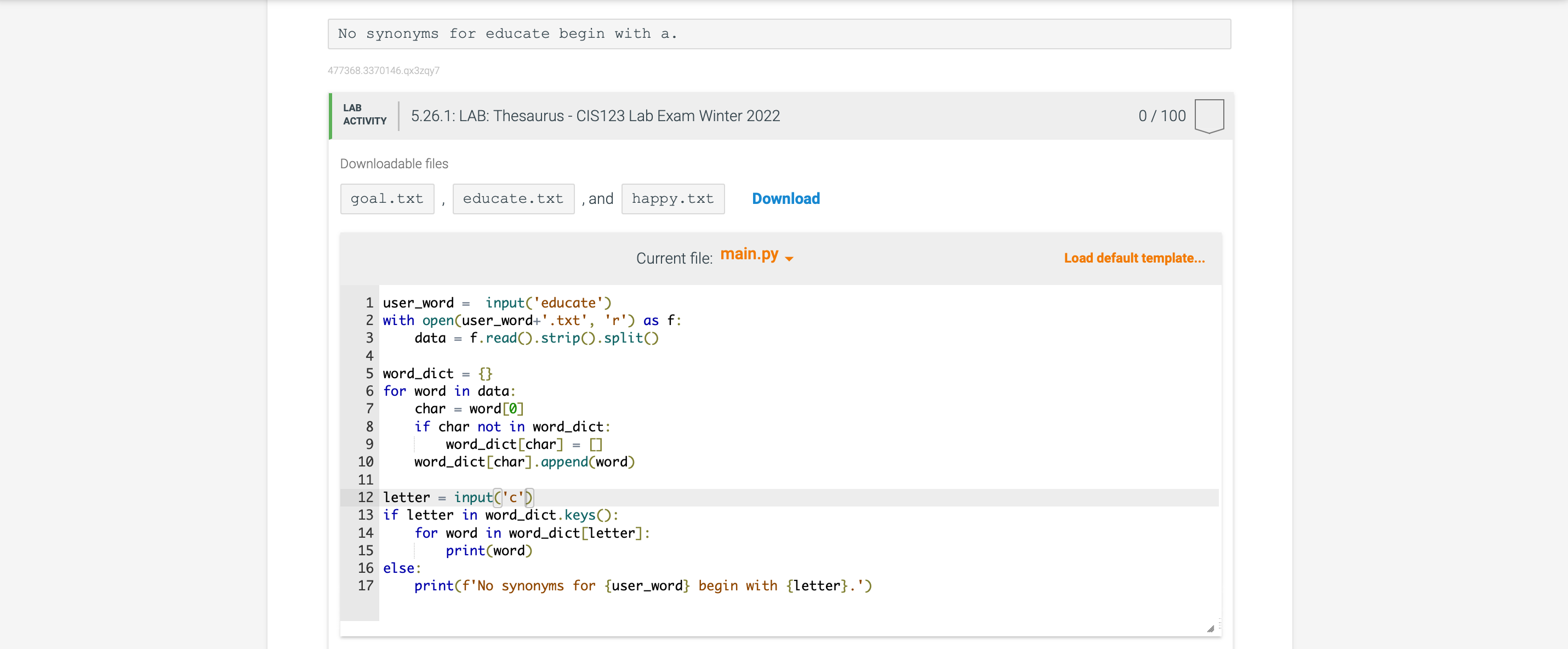Select the 5.26.1 LAB: Thesaurus activity header
Viewport: 1568px width, 649px height.
(x=595, y=116)
